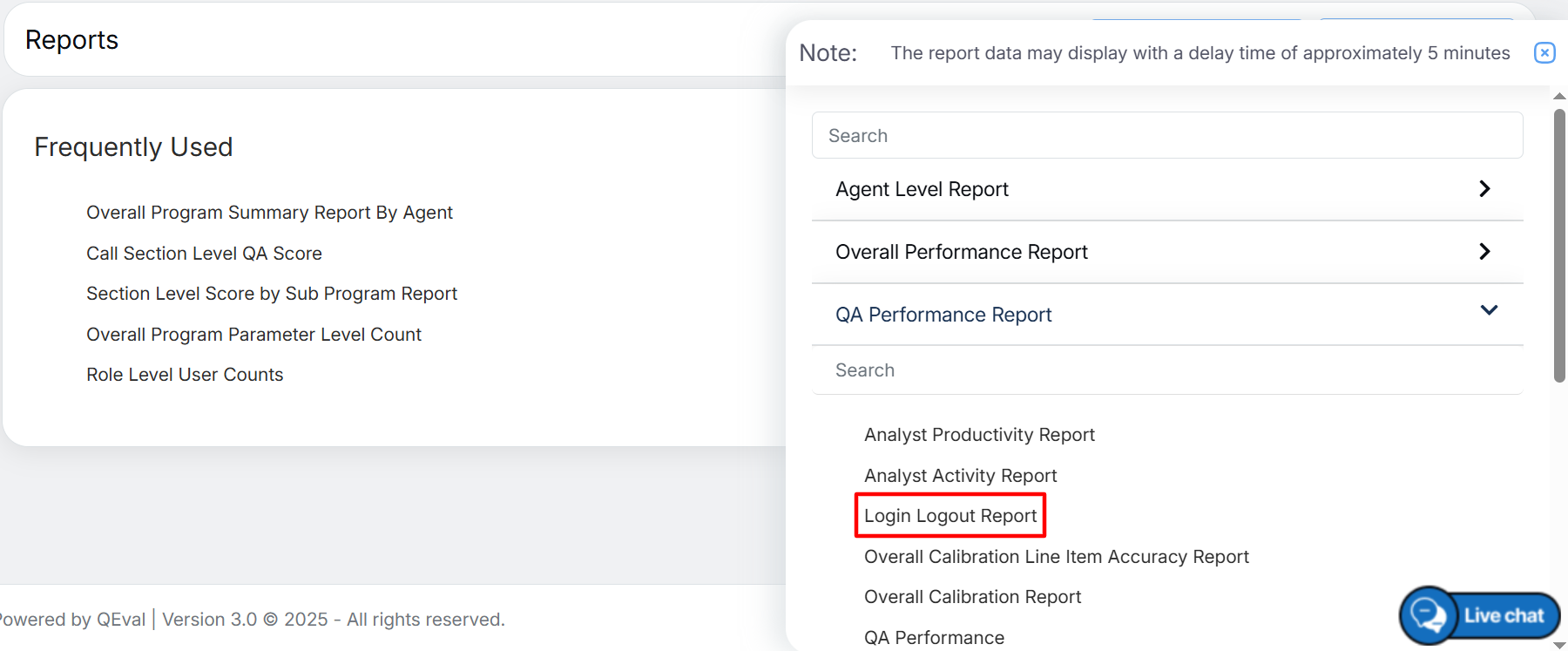This screenshot has width=1568, height=651.
Task: Click the panel's vertical scrollbar thumb
Action: (x=1559, y=244)
